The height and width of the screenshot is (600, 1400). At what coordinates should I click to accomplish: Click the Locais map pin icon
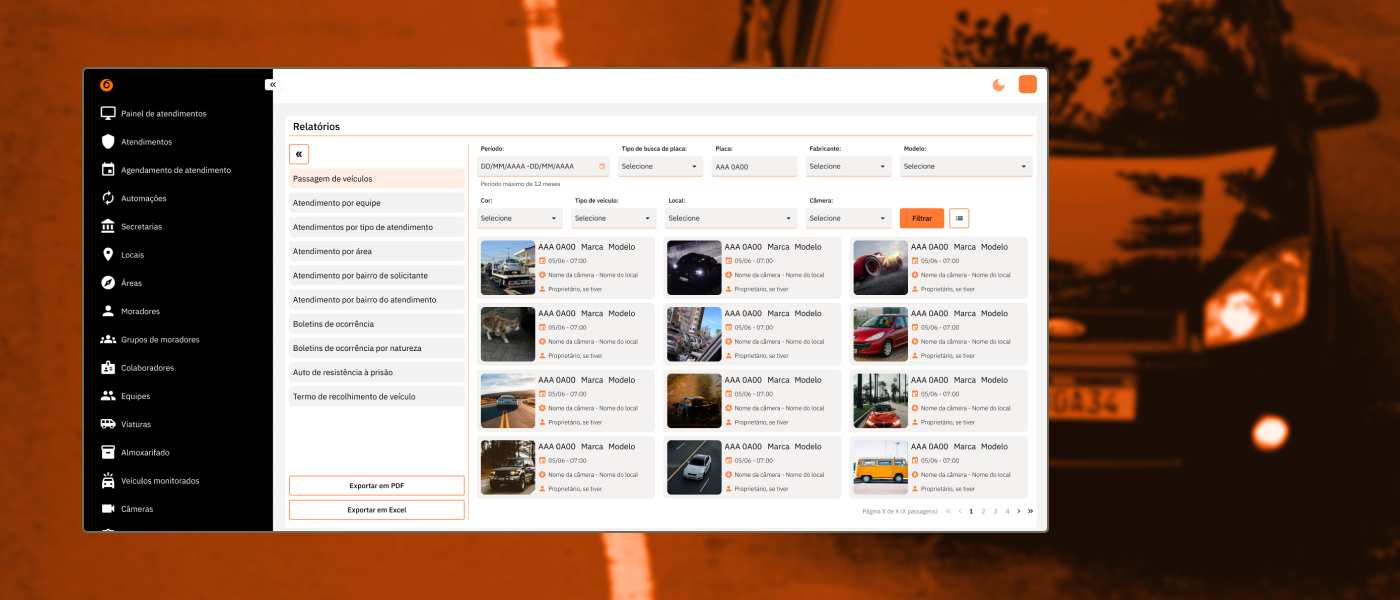(x=108, y=255)
